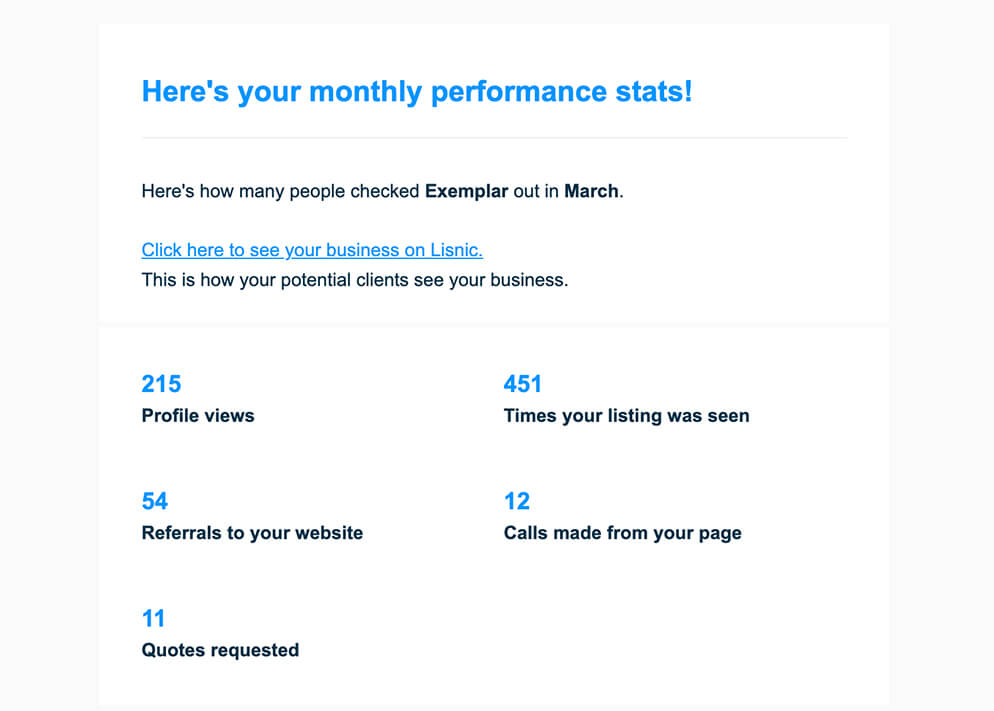Click the 'Quotes requested' label

click(220, 650)
